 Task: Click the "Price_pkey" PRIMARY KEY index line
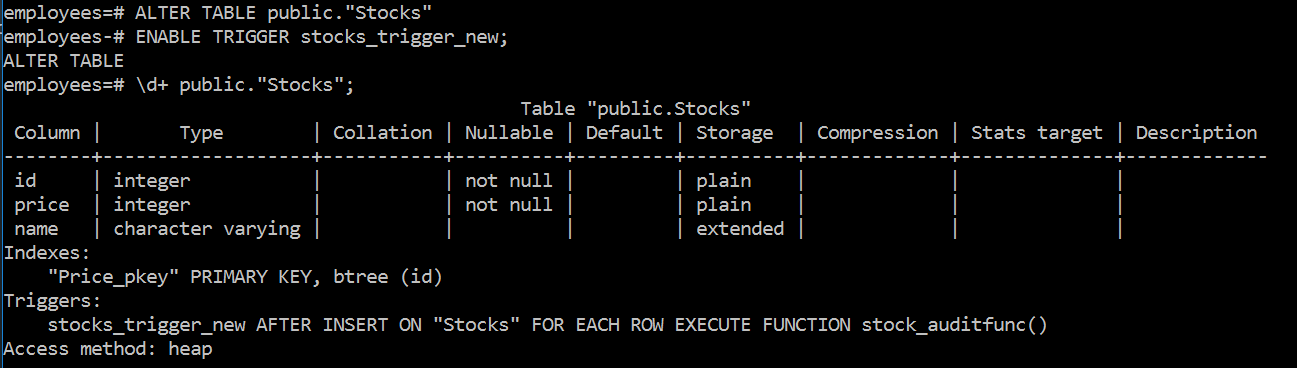coord(245,277)
